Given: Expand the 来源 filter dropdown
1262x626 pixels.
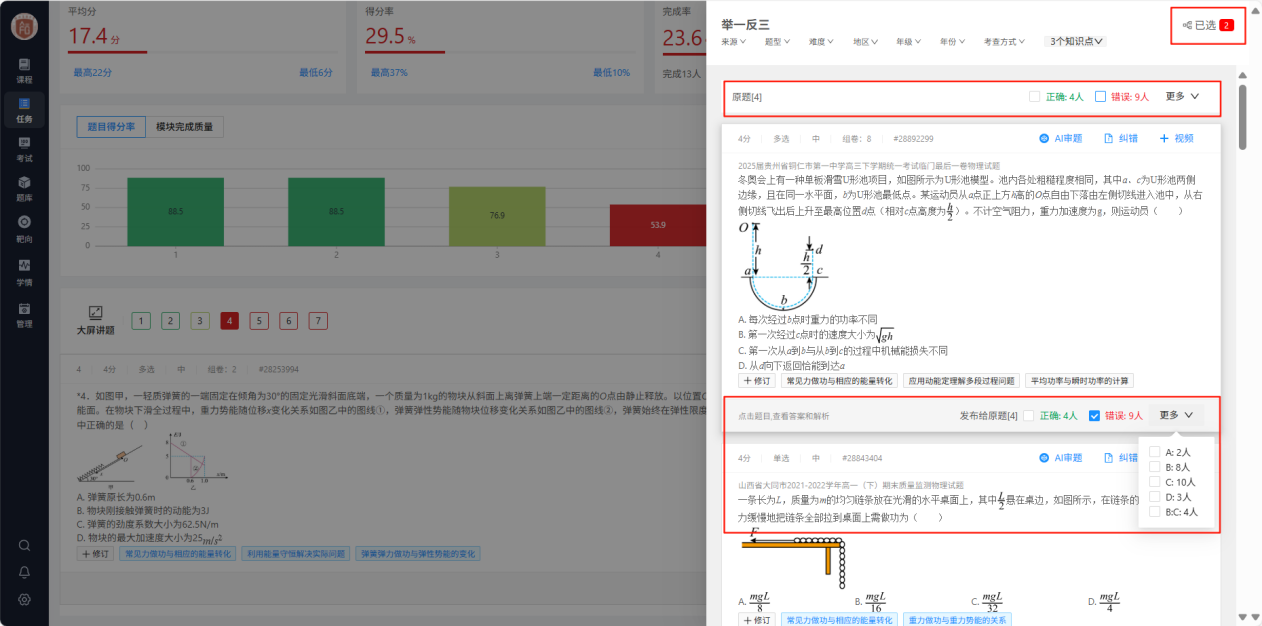Looking at the screenshot, I should (734, 42).
